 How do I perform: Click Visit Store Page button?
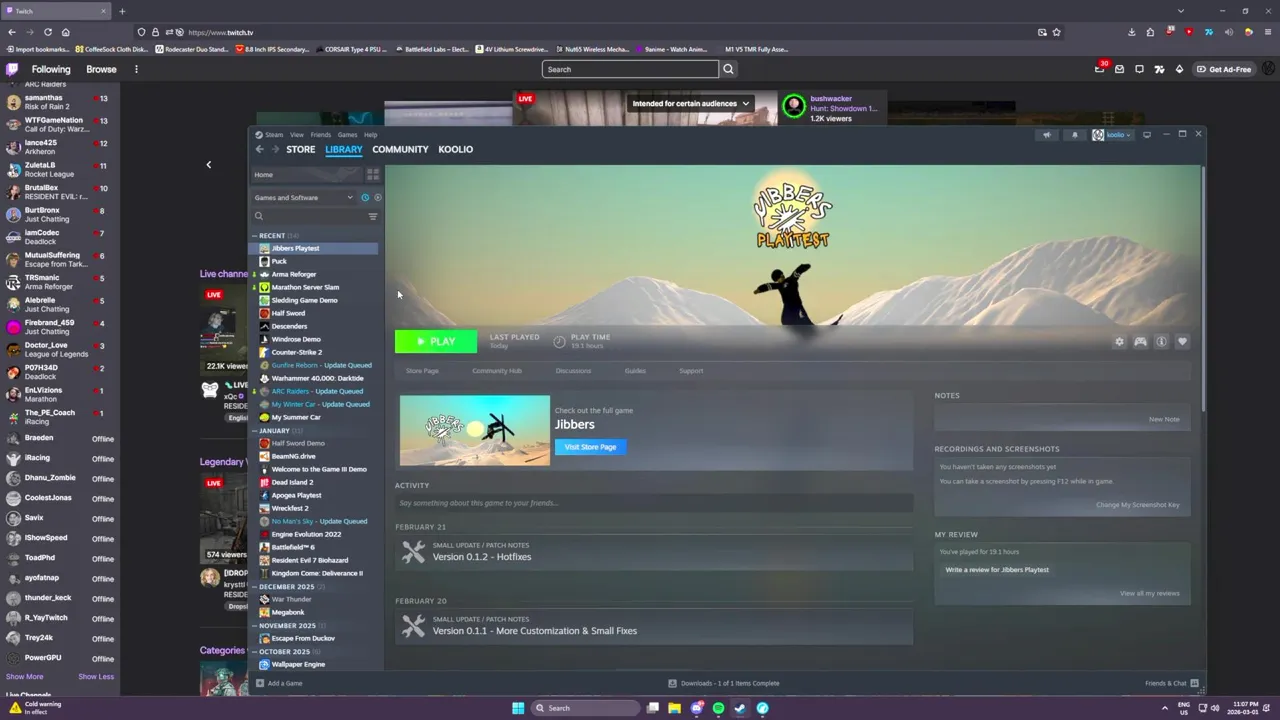pos(590,447)
